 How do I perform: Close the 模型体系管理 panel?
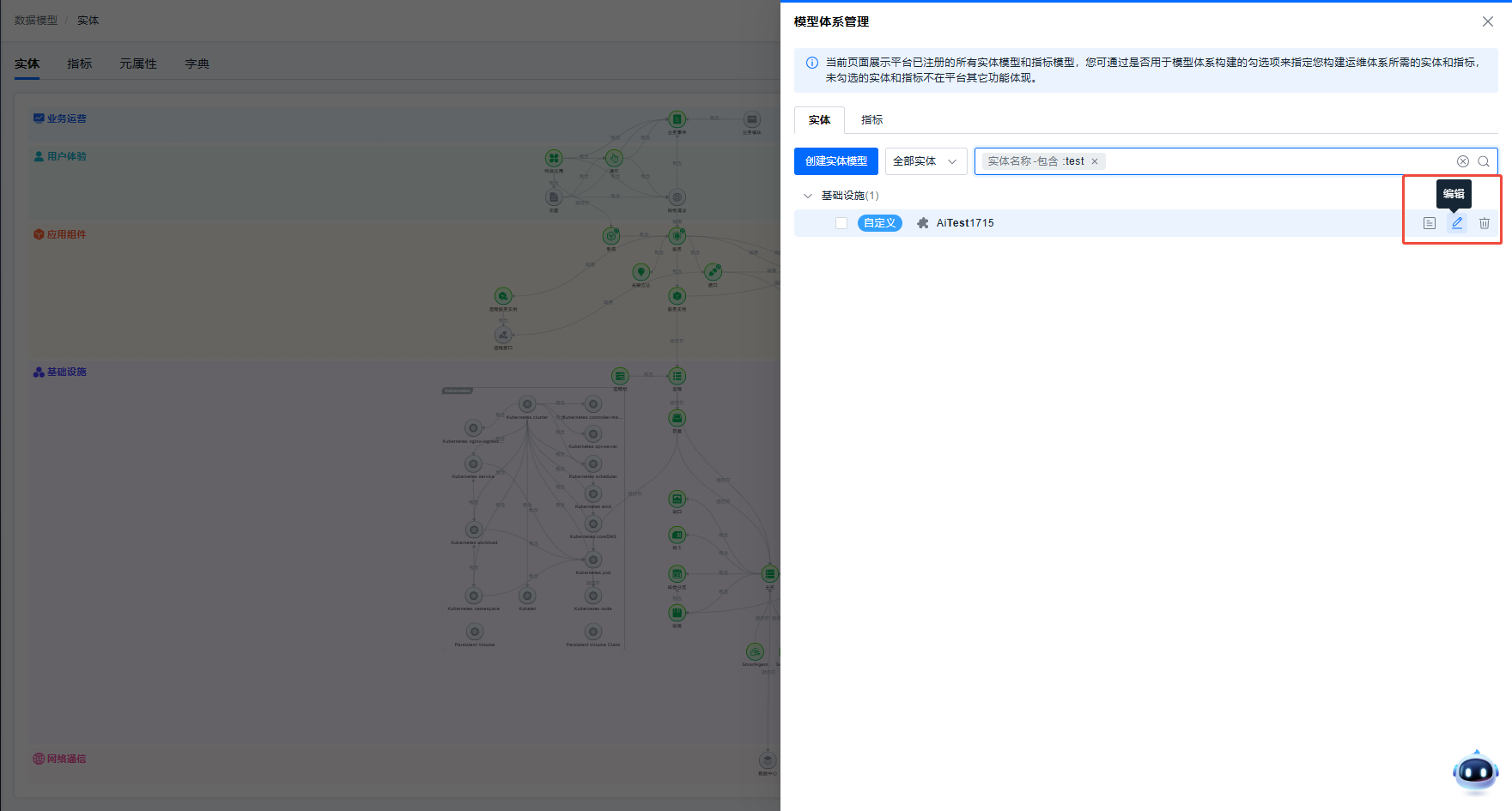point(1488,21)
